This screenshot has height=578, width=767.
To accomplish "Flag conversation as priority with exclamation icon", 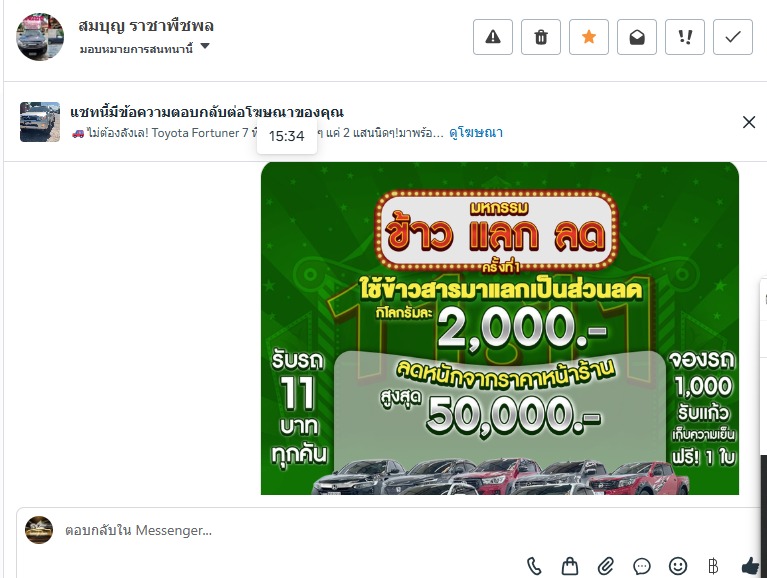I will (685, 37).
